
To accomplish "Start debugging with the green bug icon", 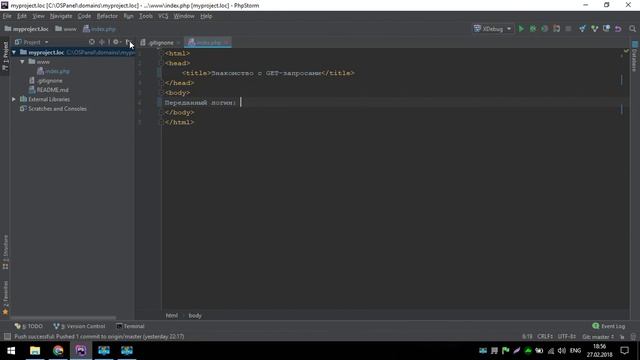I will [x=533, y=29].
